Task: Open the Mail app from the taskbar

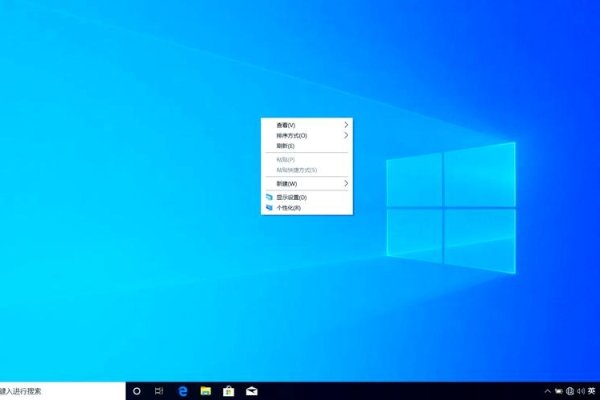Action: point(251,391)
